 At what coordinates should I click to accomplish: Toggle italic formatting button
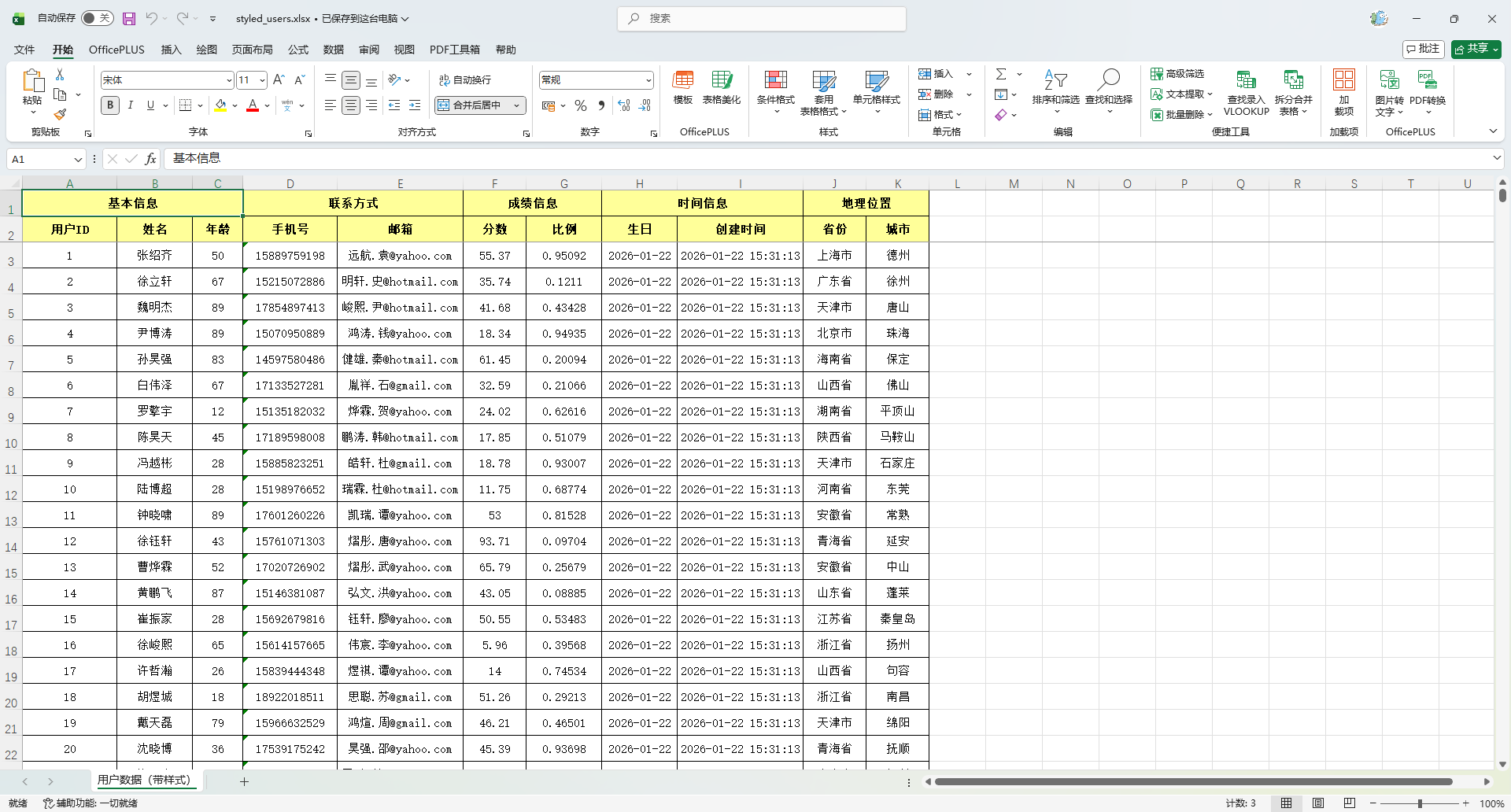(x=131, y=105)
